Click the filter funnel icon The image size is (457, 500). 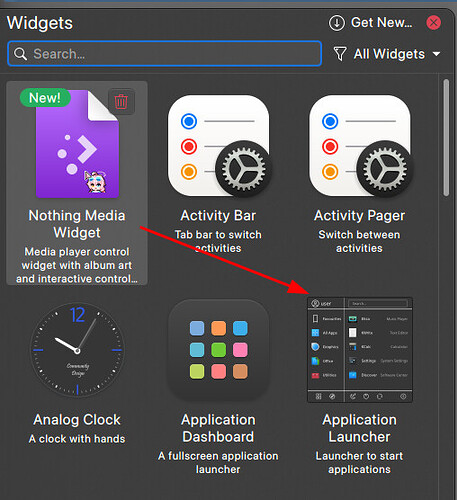click(340, 54)
